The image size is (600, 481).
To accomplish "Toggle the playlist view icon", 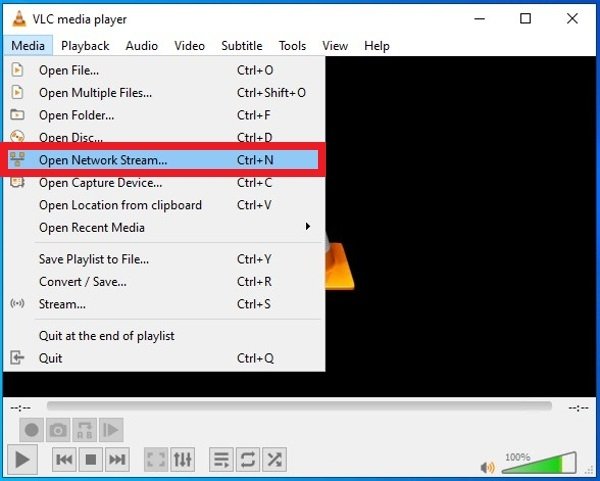I will tap(222, 459).
